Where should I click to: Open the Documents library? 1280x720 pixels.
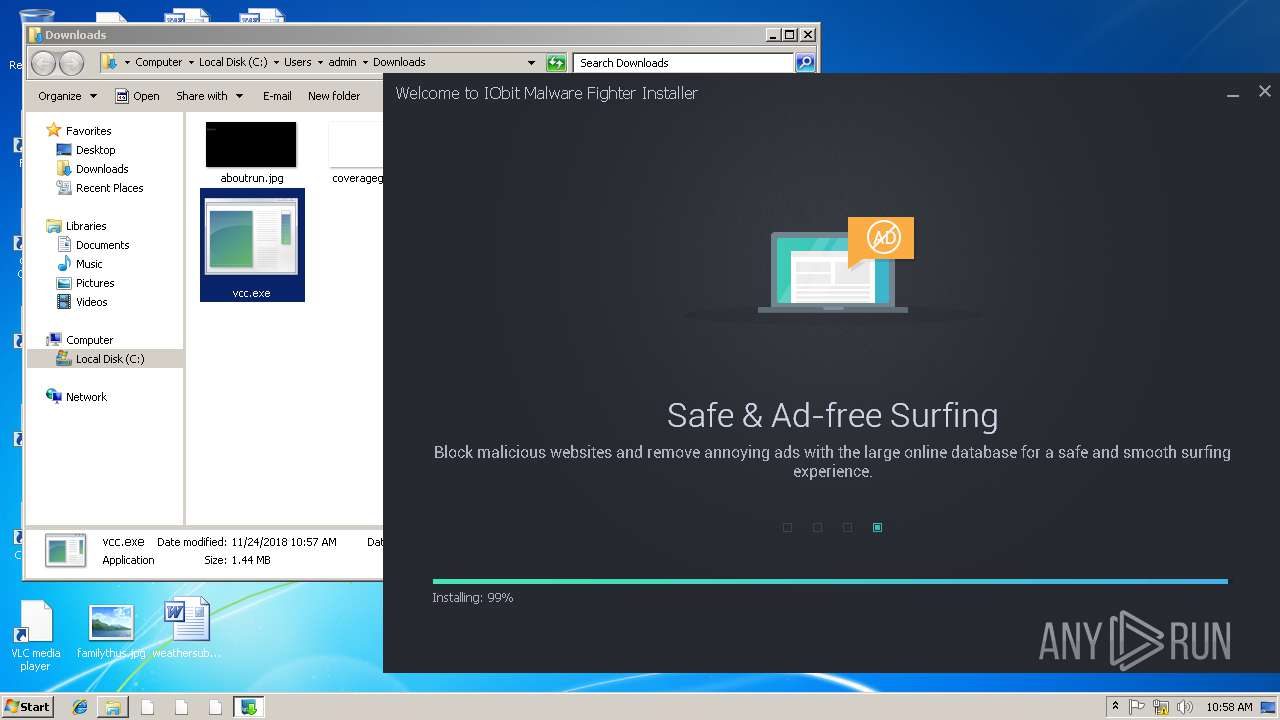coord(102,245)
